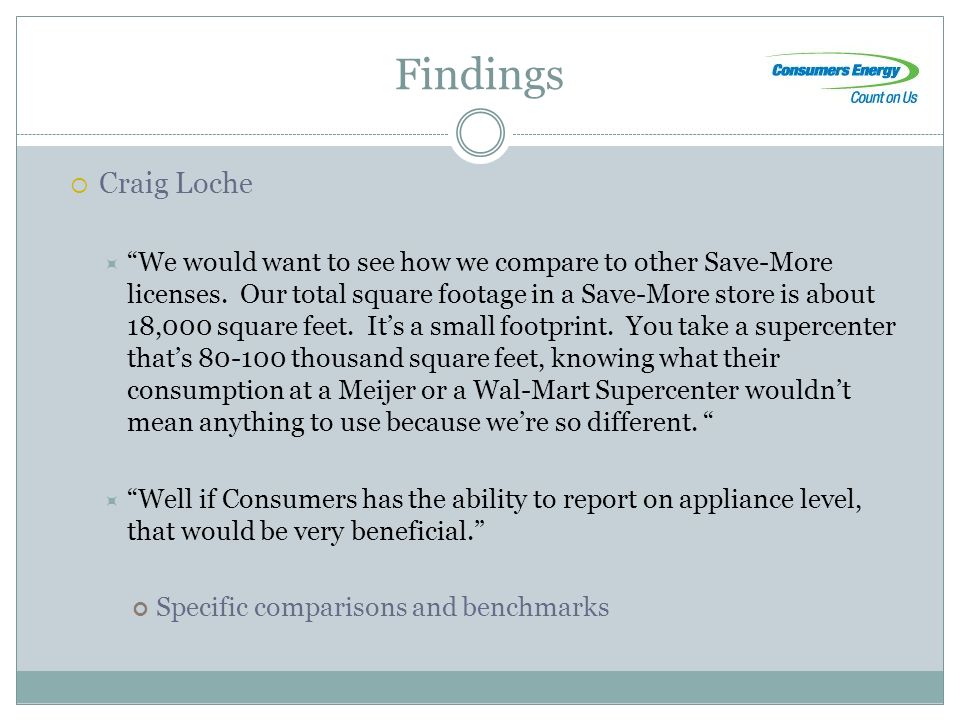The height and width of the screenshot is (720, 960).
Task: Click the teal footer bar at the slide bottom
Action: point(480,687)
